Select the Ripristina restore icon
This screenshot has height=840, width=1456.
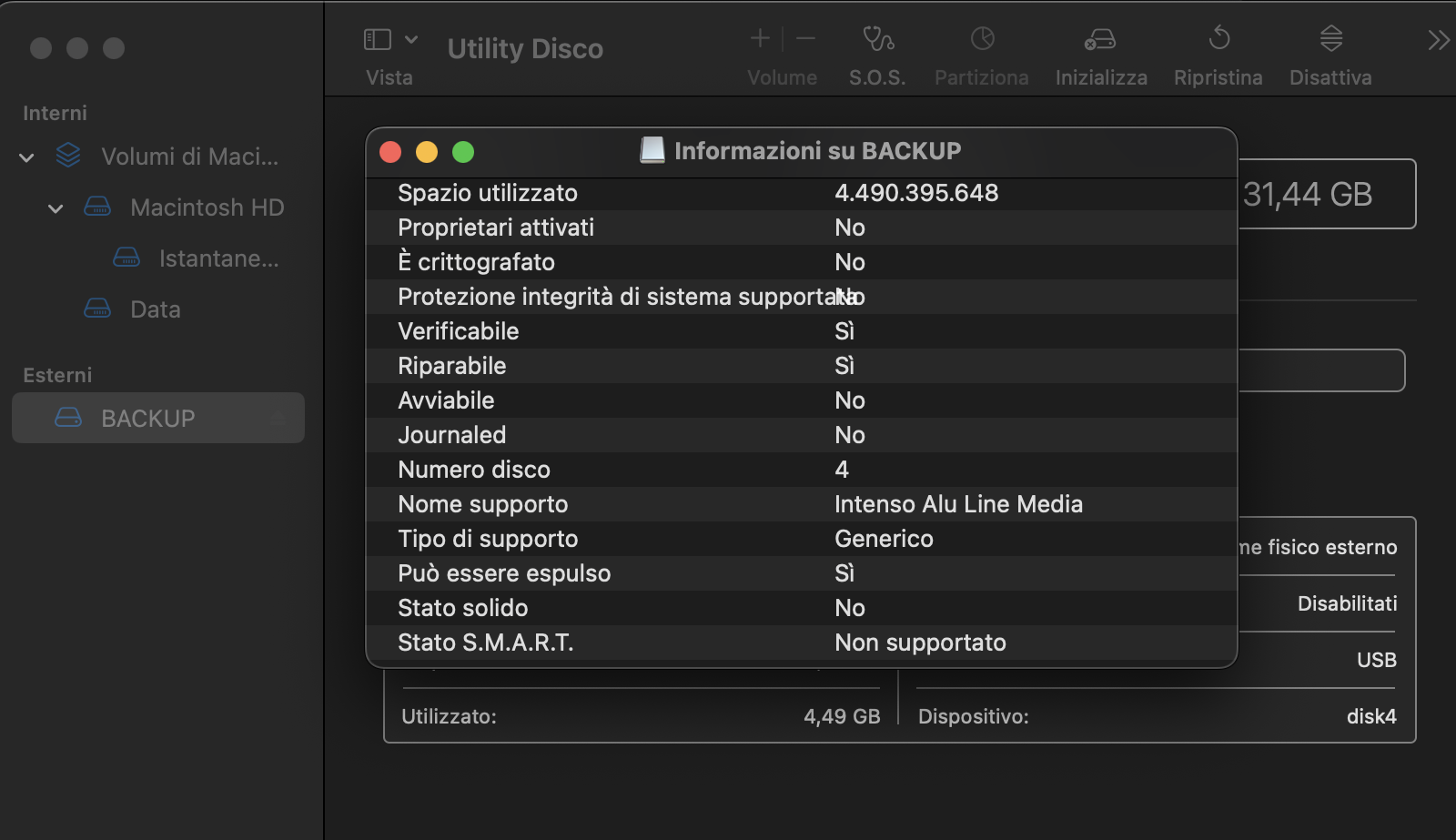(1217, 39)
